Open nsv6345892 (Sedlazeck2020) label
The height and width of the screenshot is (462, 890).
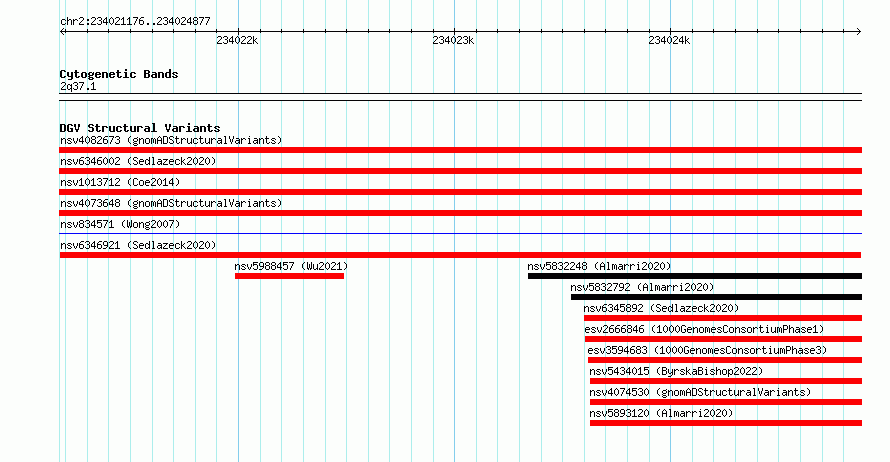coord(661,308)
